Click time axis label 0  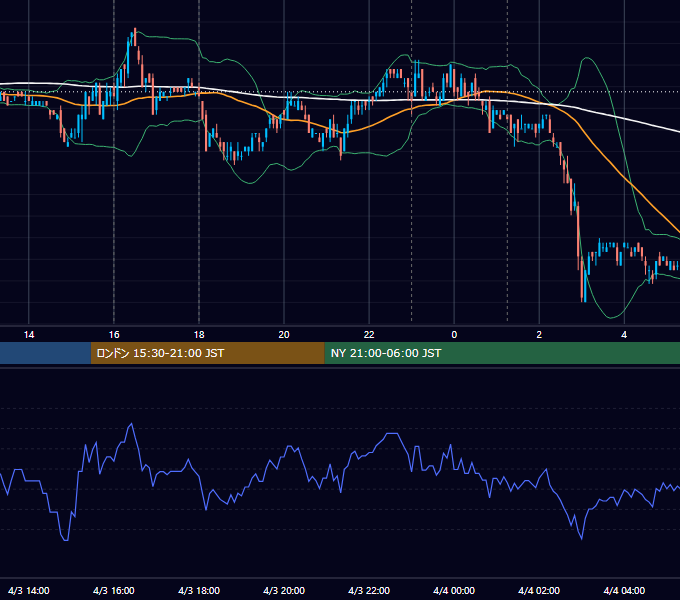[x=454, y=335]
